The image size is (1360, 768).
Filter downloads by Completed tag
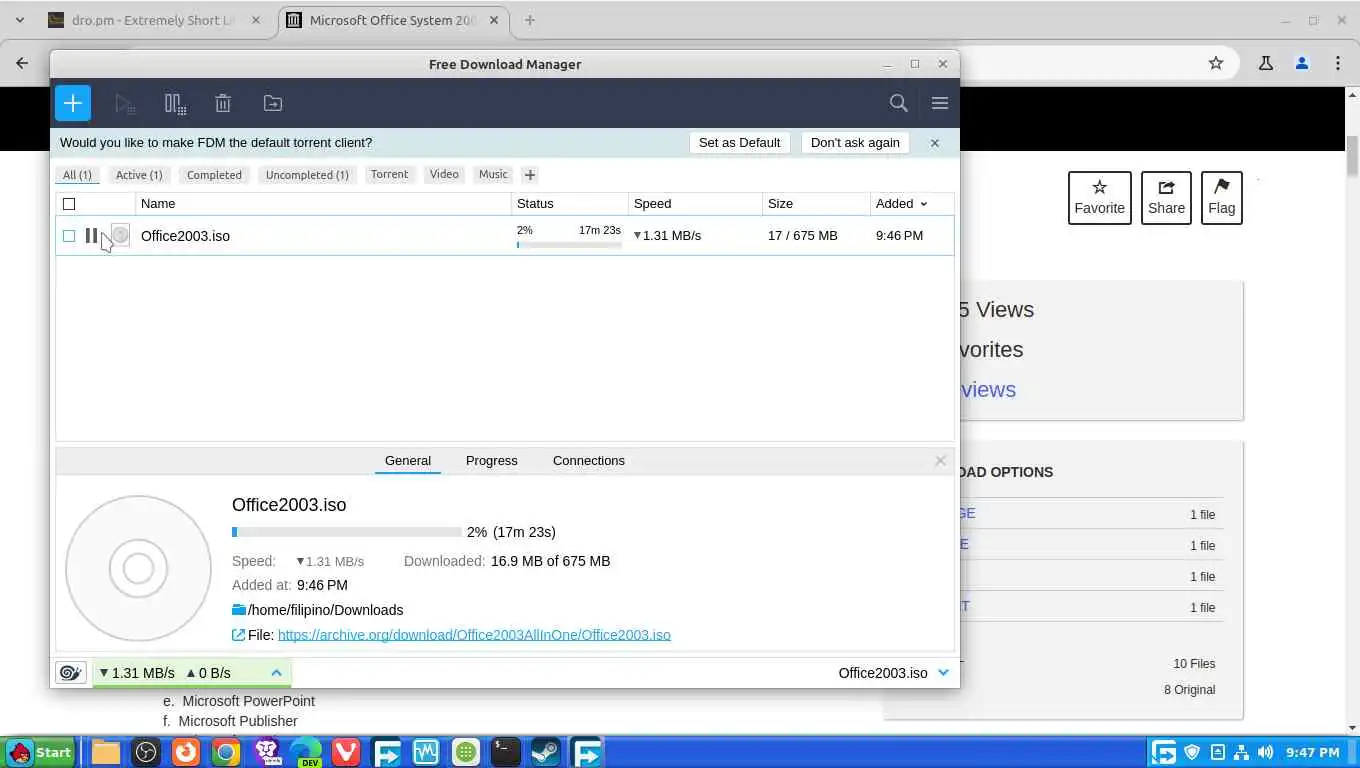click(214, 175)
